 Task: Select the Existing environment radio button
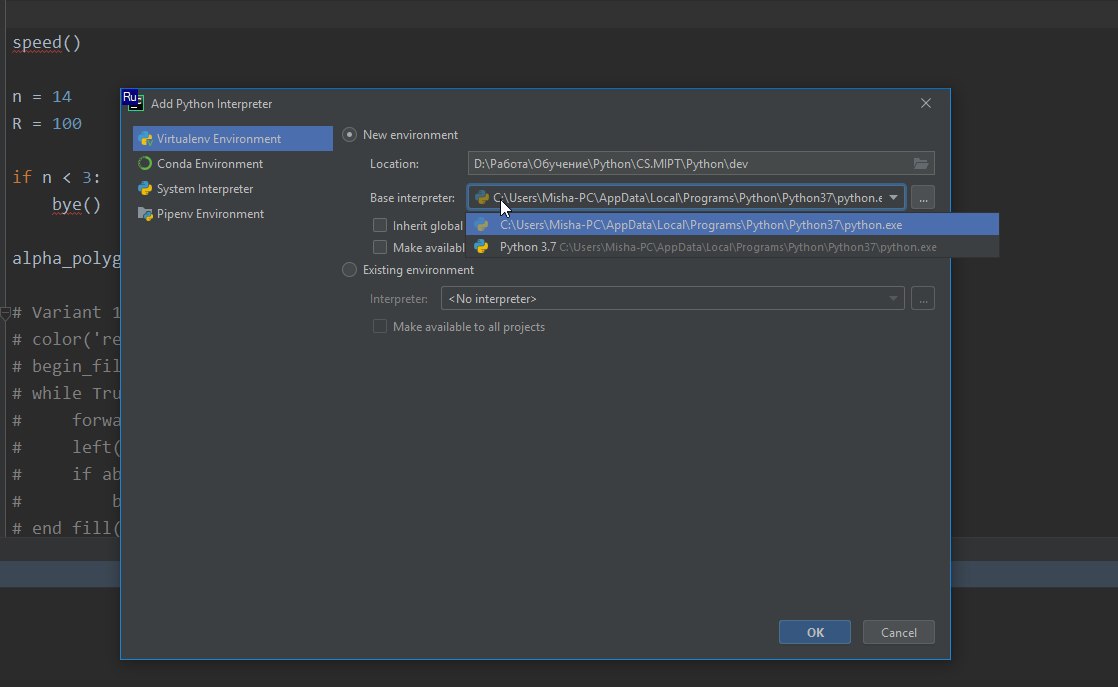pos(349,269)
